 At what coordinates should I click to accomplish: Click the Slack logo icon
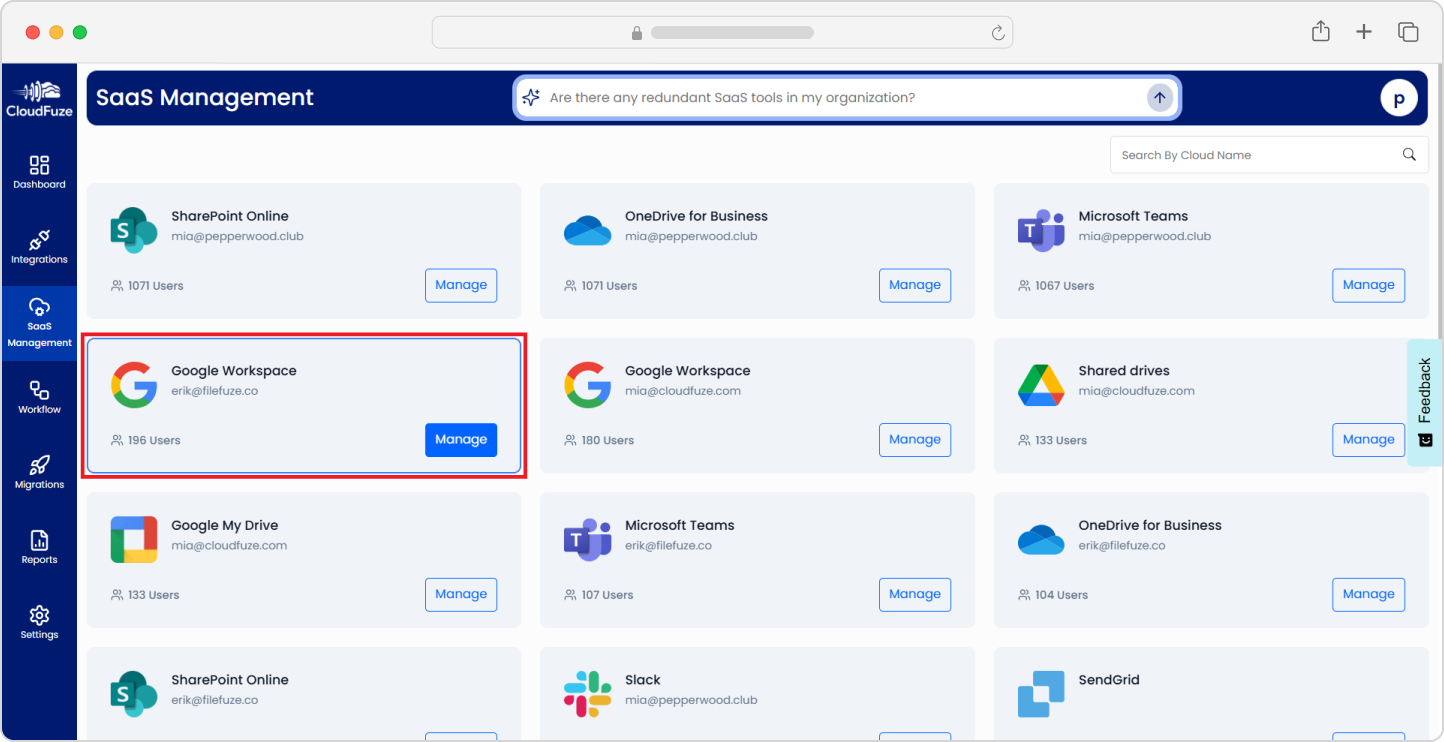click(x=587, y=694)
